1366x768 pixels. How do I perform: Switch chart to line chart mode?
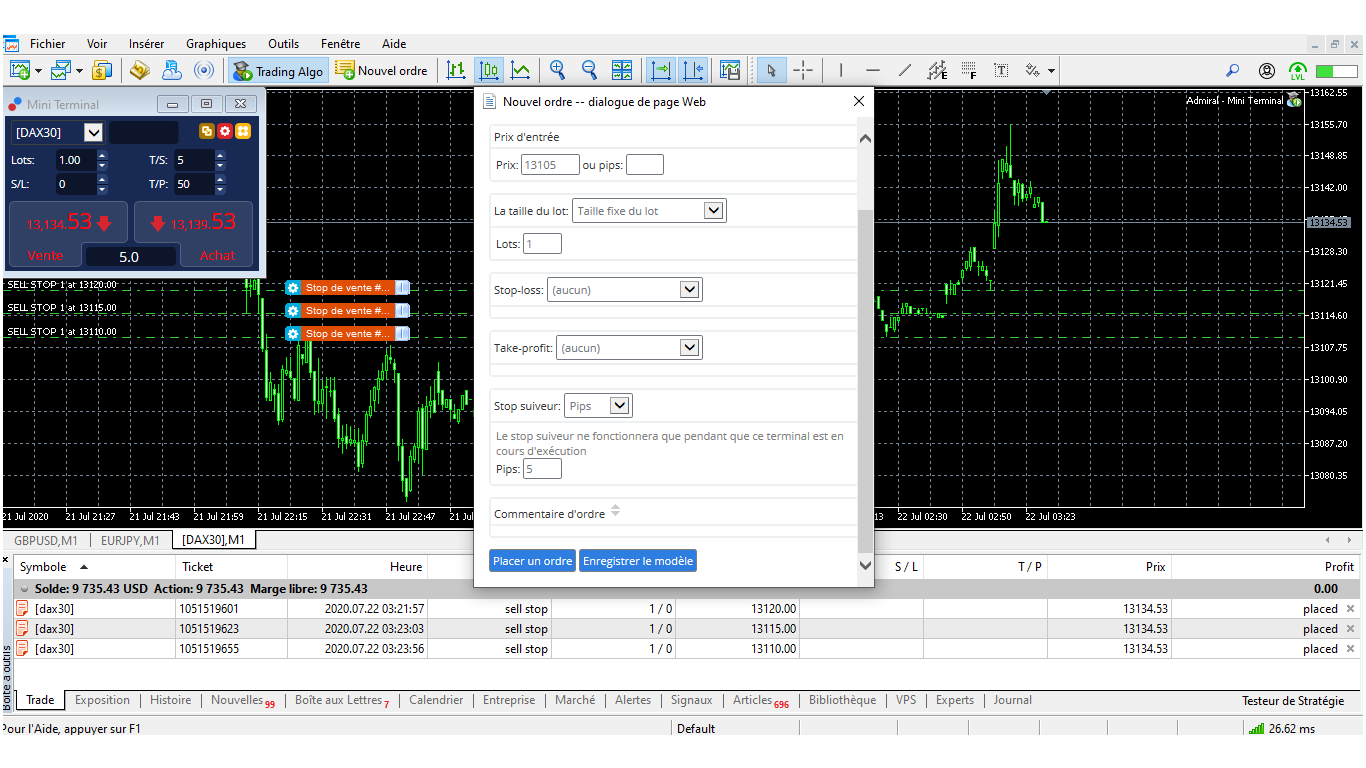[521, 70]
